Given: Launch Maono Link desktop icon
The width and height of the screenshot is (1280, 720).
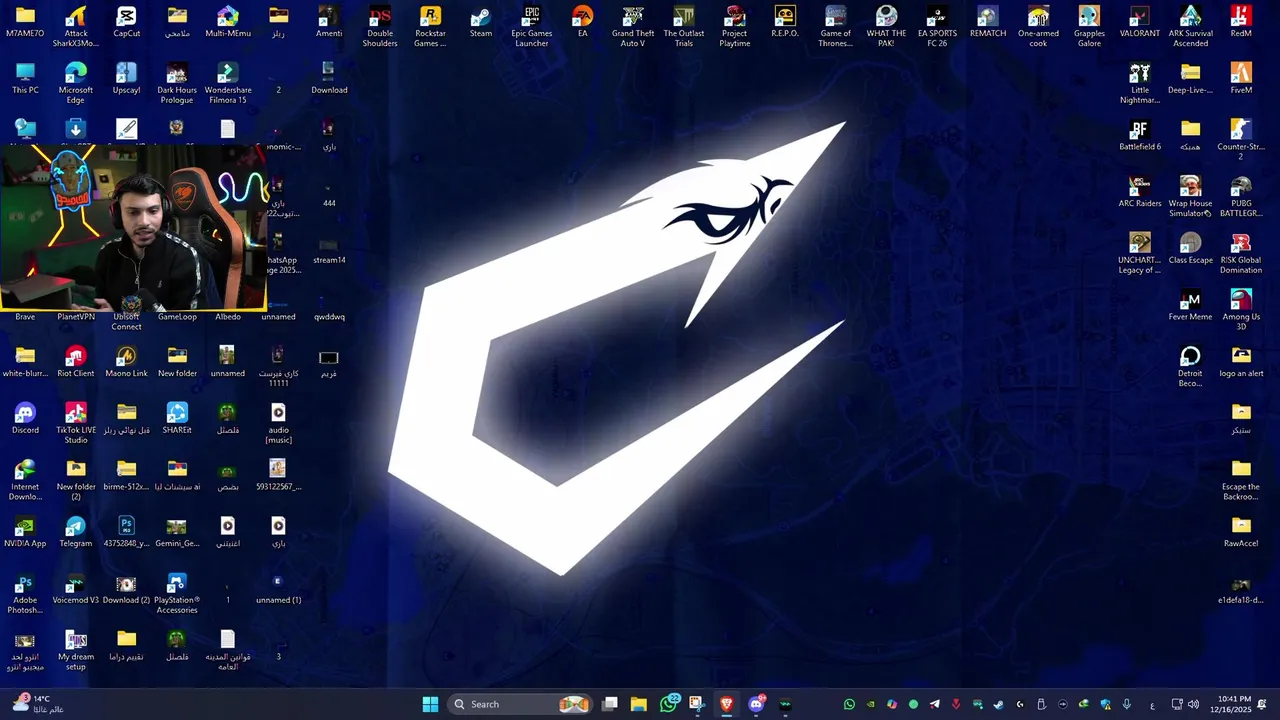Looking at the screenshot, I should [x=126, y=362].
